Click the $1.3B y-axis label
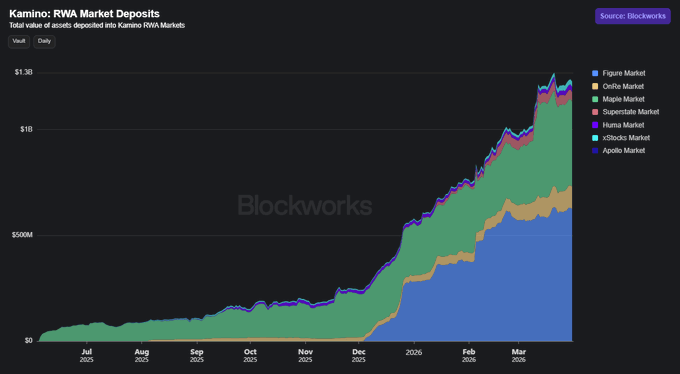680x374 pixels. (x=23, y=72)
